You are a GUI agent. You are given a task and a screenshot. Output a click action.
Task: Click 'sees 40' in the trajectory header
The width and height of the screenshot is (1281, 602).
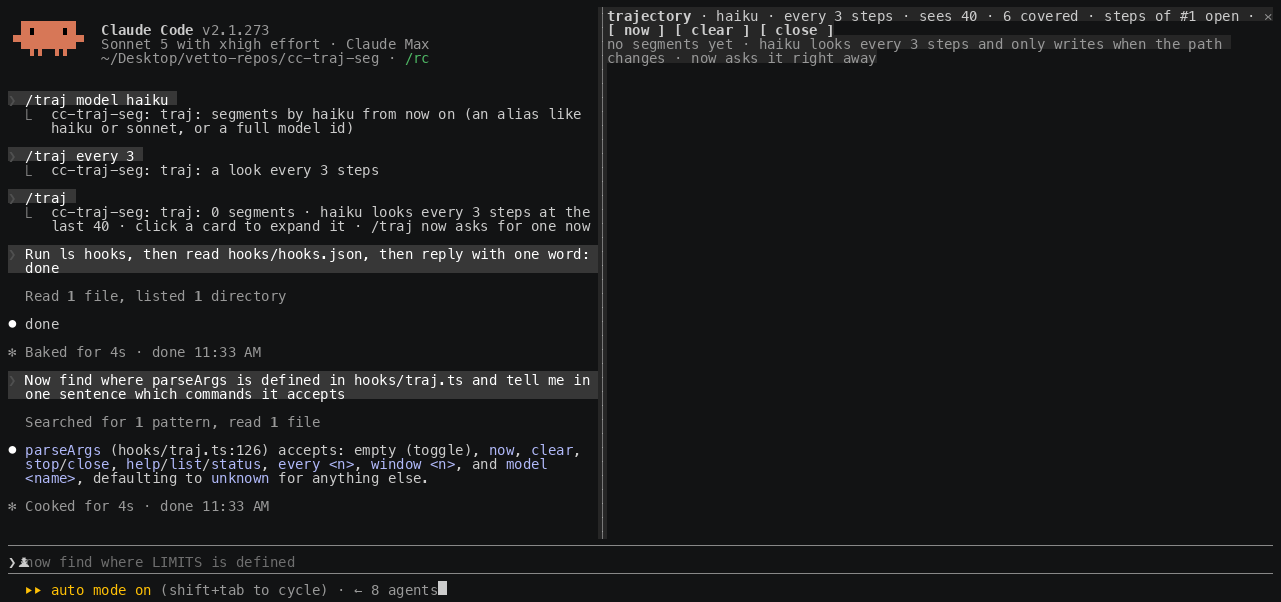click(947, 16)
